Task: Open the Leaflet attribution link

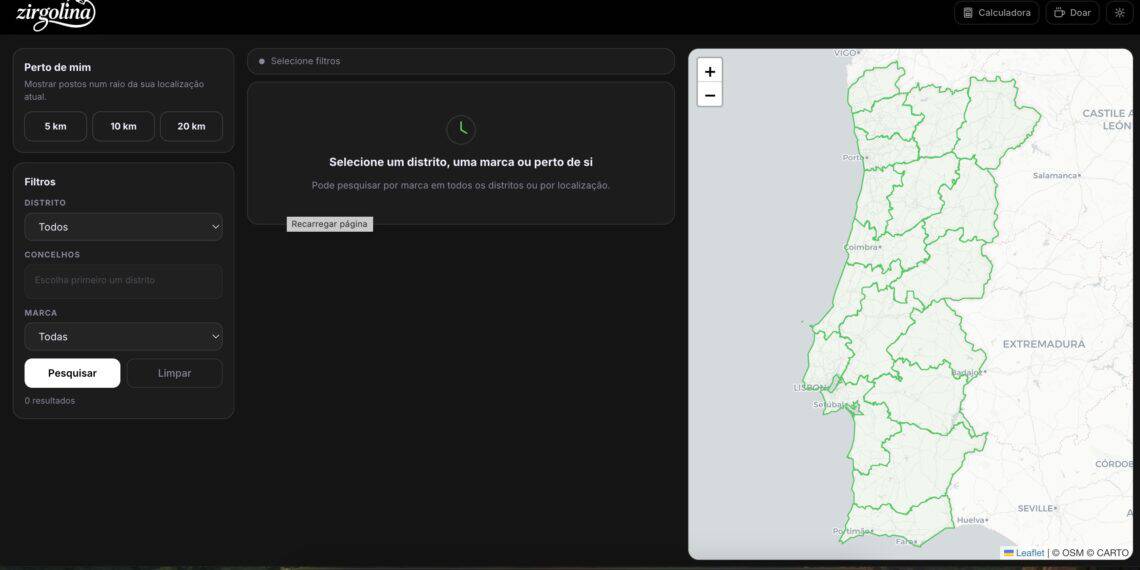Action: point(1029,553)
